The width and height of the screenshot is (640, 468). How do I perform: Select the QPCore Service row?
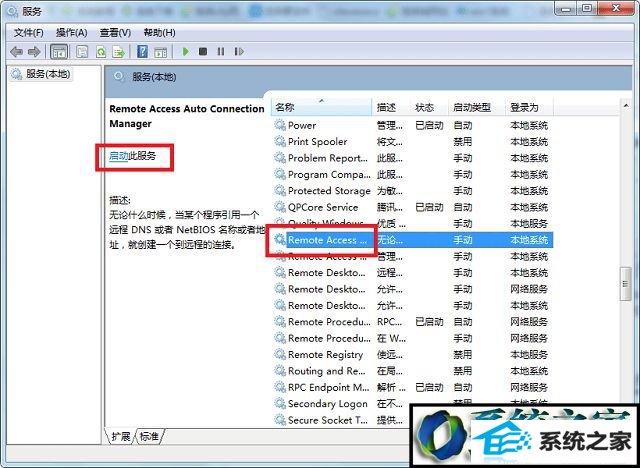pyautogui.click(x=412, y=207)
